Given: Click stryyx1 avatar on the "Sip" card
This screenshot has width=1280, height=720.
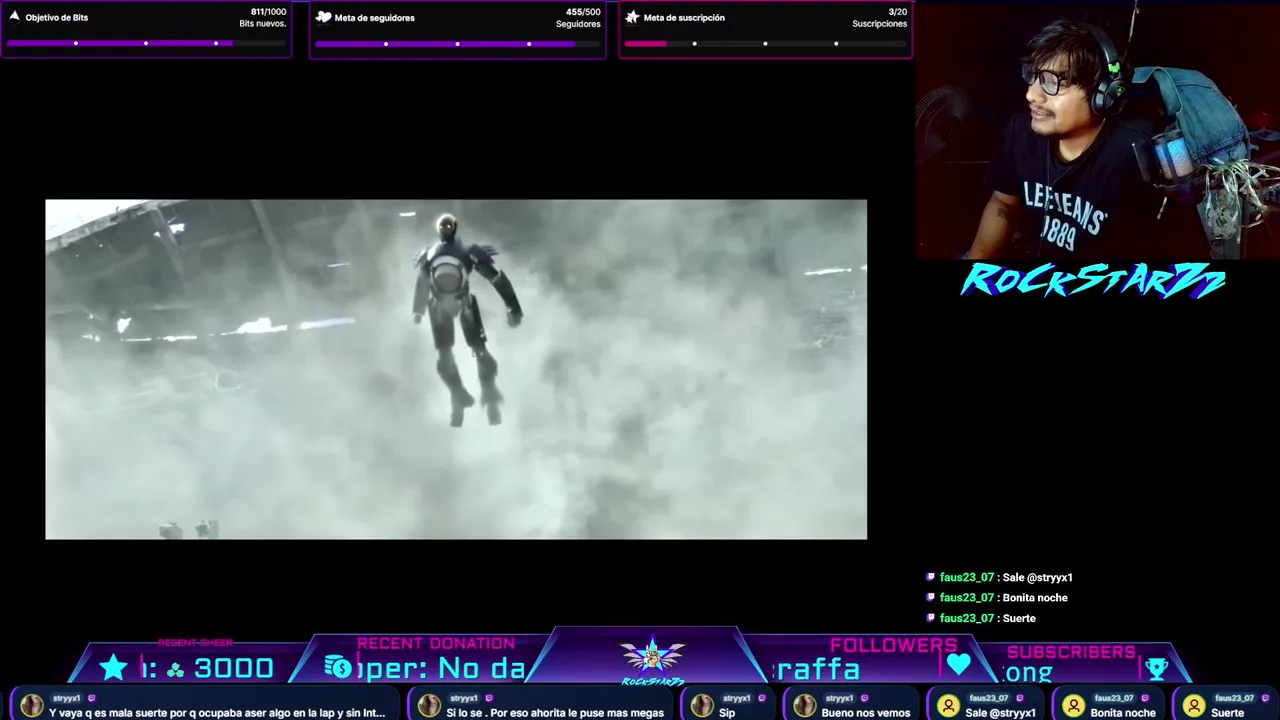Looking at the screenshot, I should [702, 706].
